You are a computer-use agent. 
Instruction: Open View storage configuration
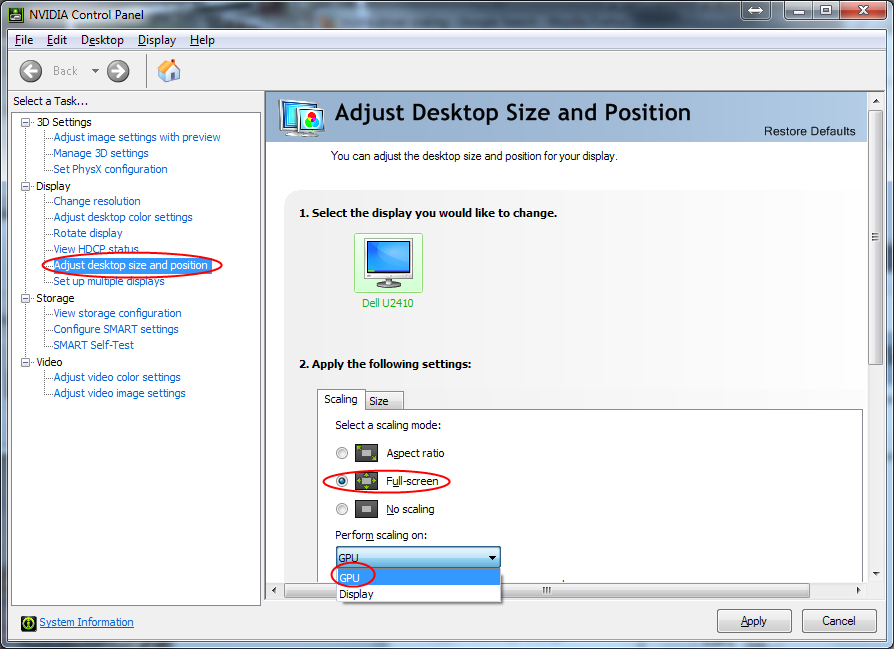coord(117,313)
